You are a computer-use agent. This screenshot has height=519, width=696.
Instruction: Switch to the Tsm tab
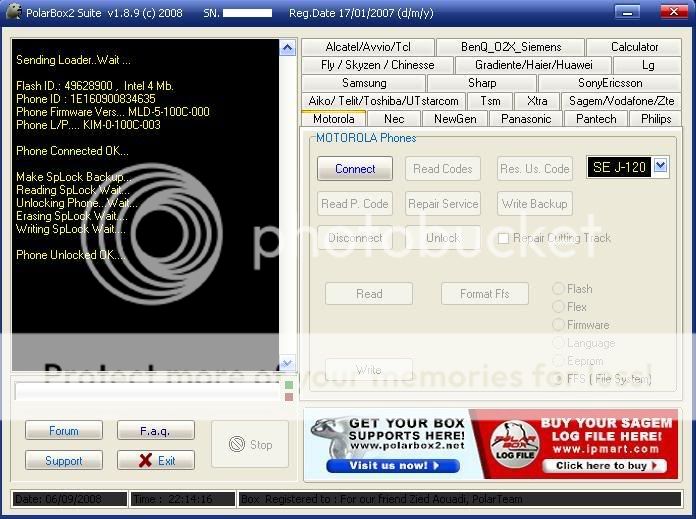tap(490, 101)
